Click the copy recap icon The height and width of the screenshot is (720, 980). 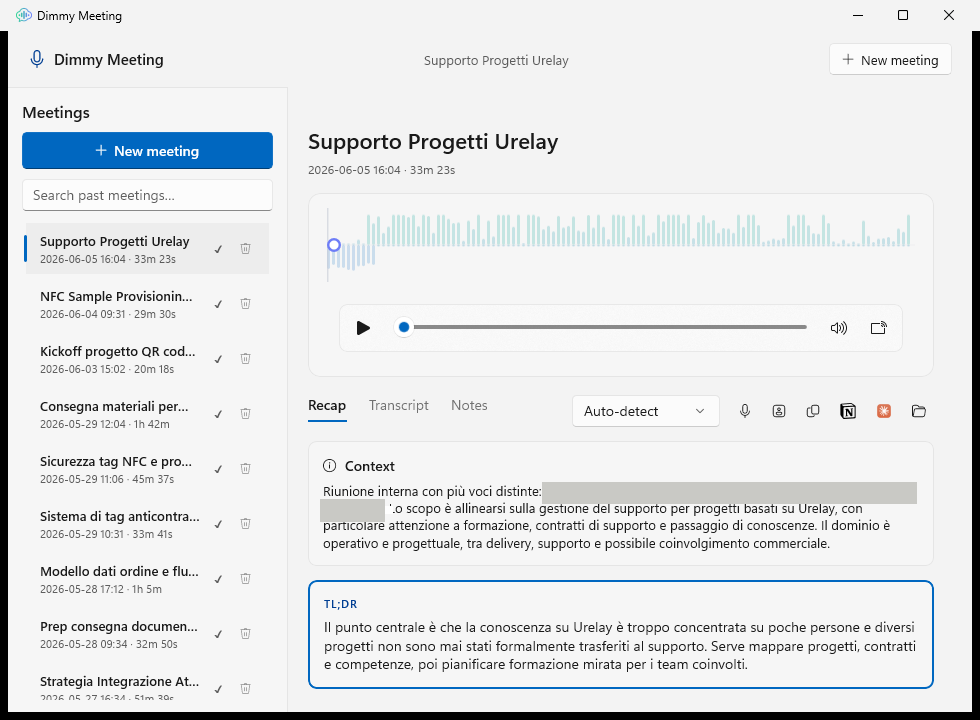[813, 411]
